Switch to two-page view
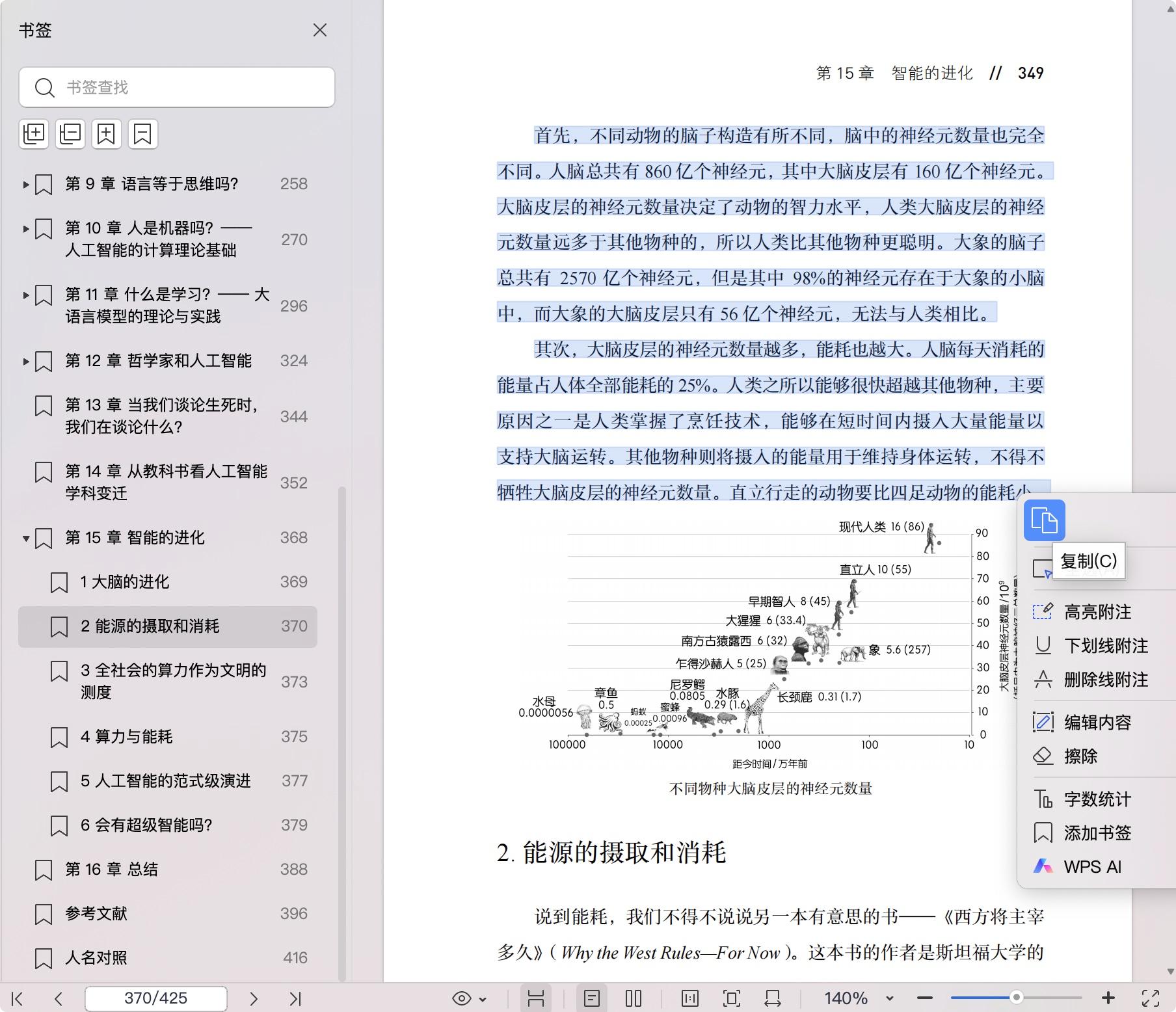This screenshot has height=1012, width=1176. 634,998
